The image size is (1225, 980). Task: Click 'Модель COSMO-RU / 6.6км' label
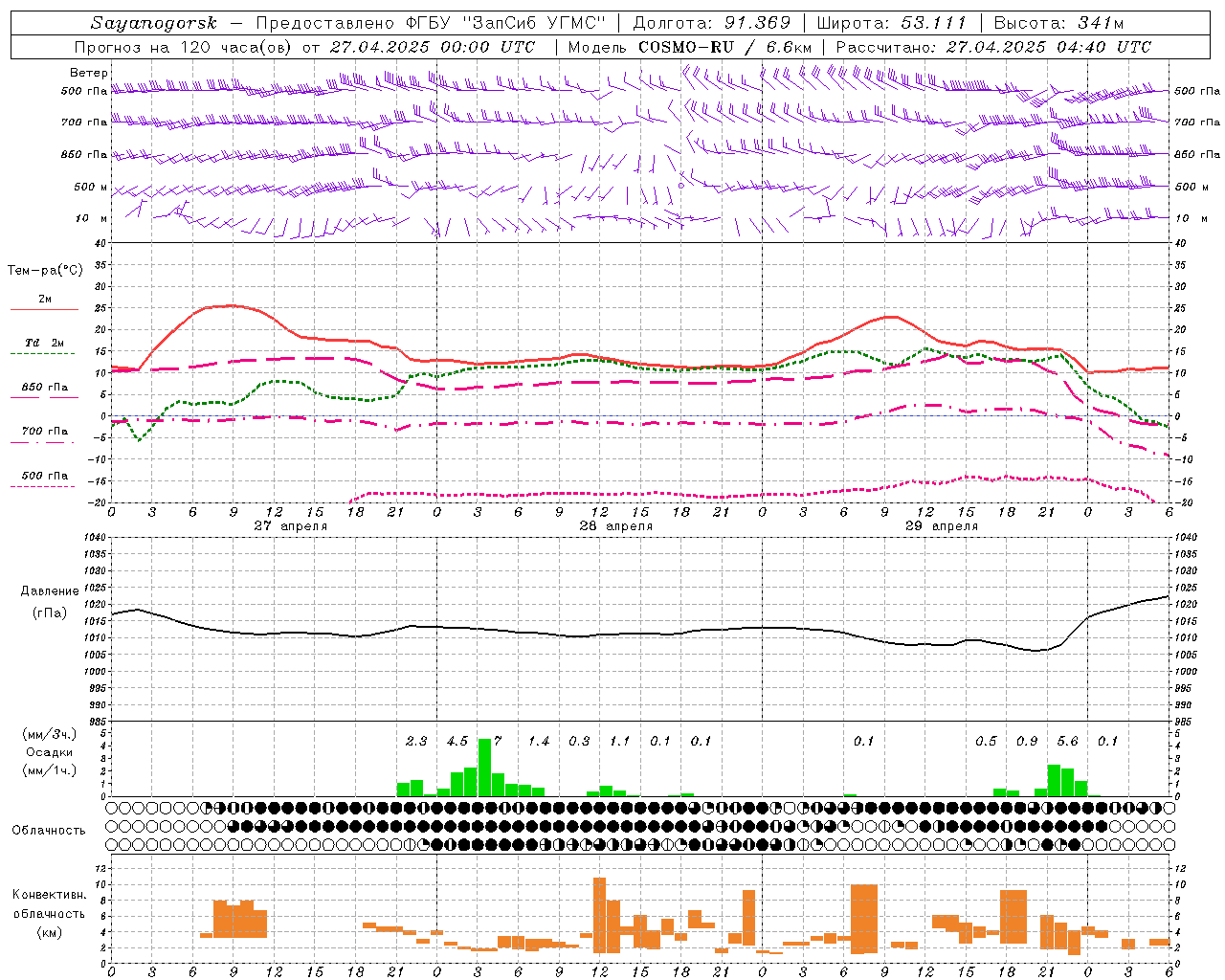(690, 47)
